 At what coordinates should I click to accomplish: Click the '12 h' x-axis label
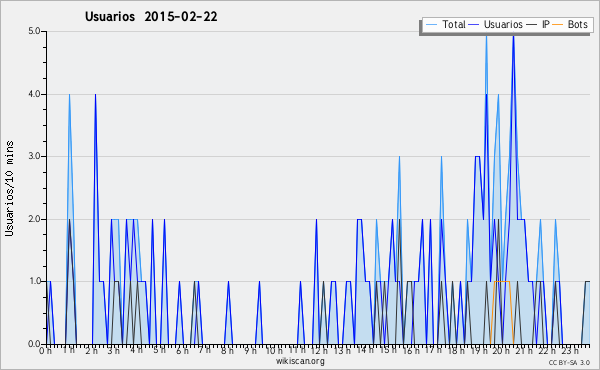319,351
